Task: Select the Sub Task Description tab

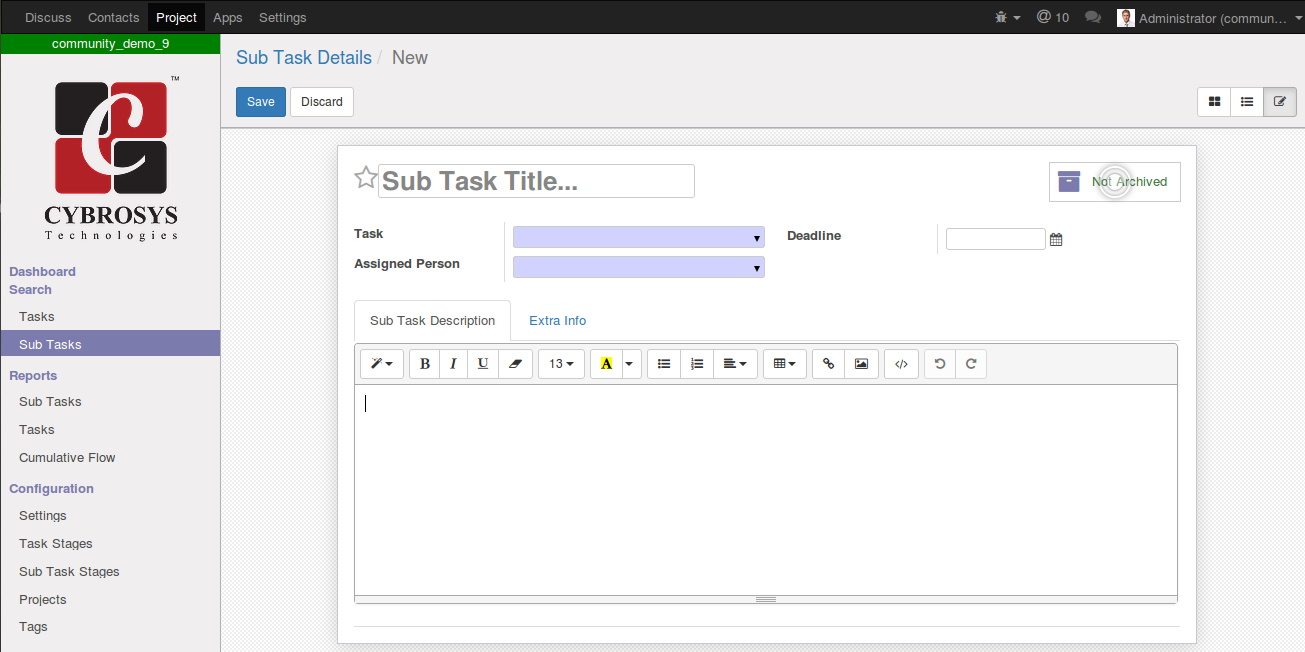Action: click(x=432, y=321)
